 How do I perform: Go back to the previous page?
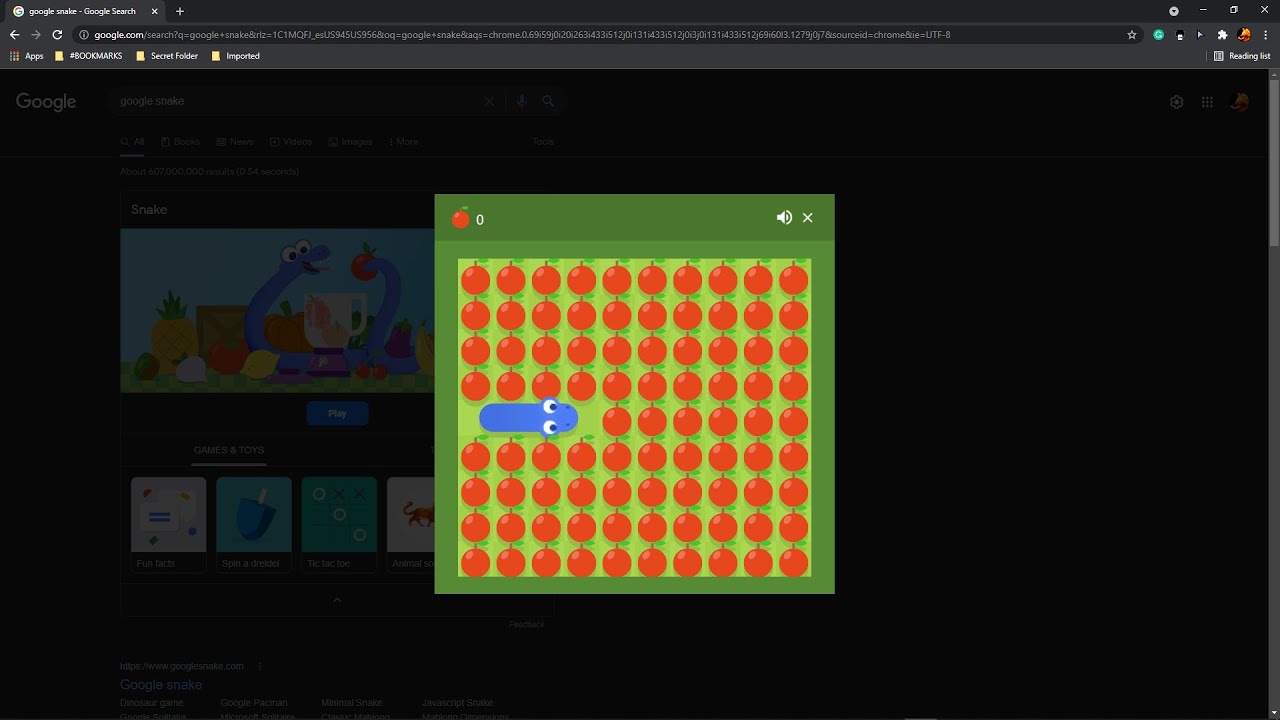click(x=14, y=35)
